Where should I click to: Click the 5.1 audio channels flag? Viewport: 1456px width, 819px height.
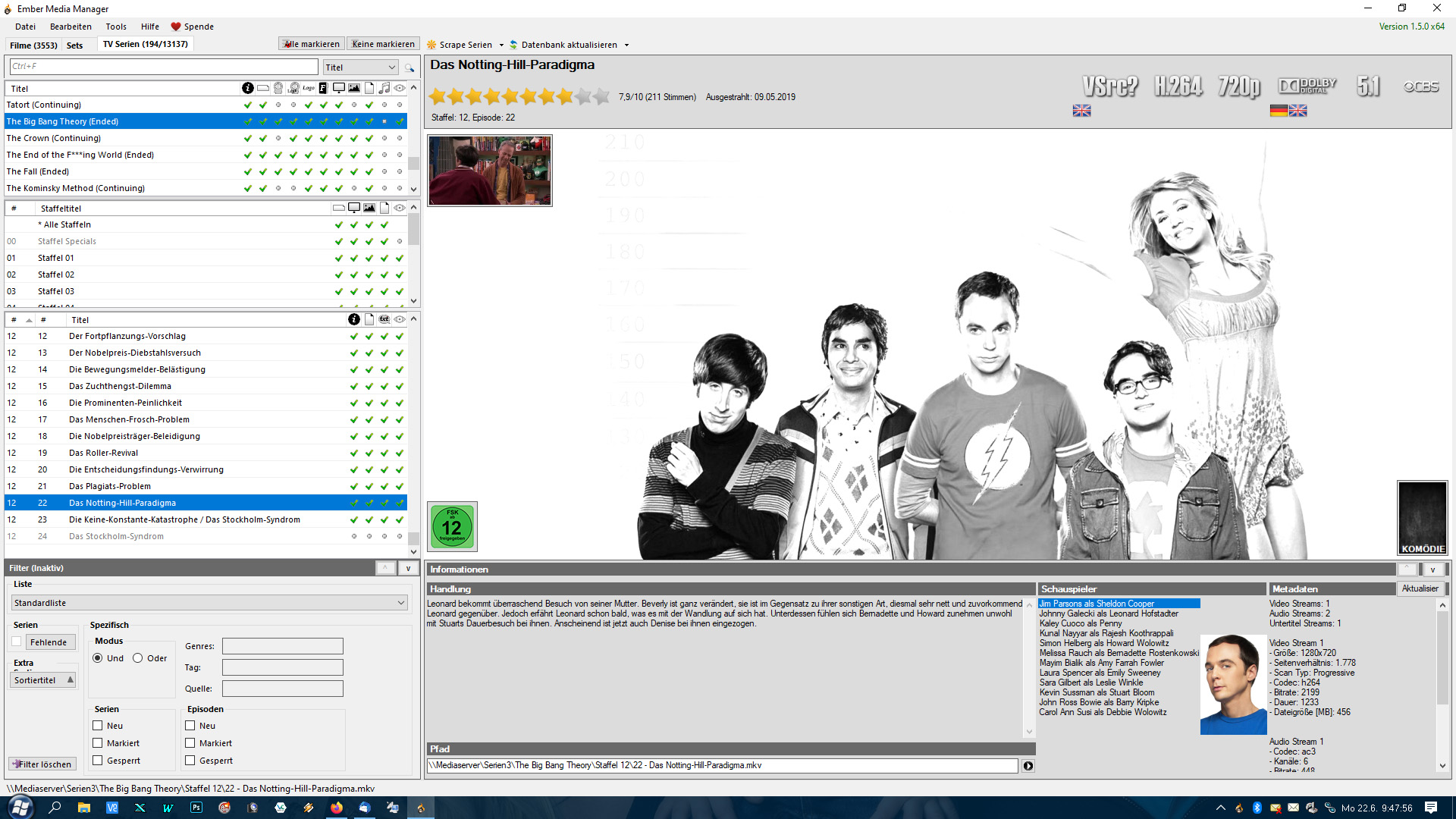pyautogui.click(x=1369, y=86)
